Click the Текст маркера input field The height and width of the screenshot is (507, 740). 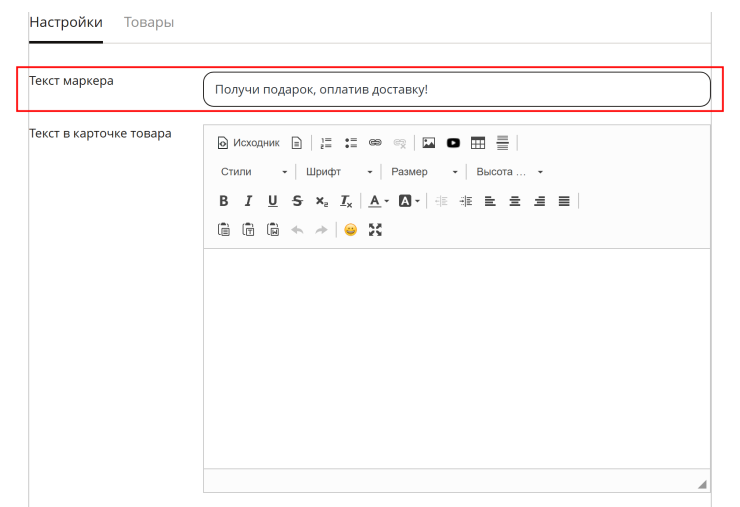(456, 89)
